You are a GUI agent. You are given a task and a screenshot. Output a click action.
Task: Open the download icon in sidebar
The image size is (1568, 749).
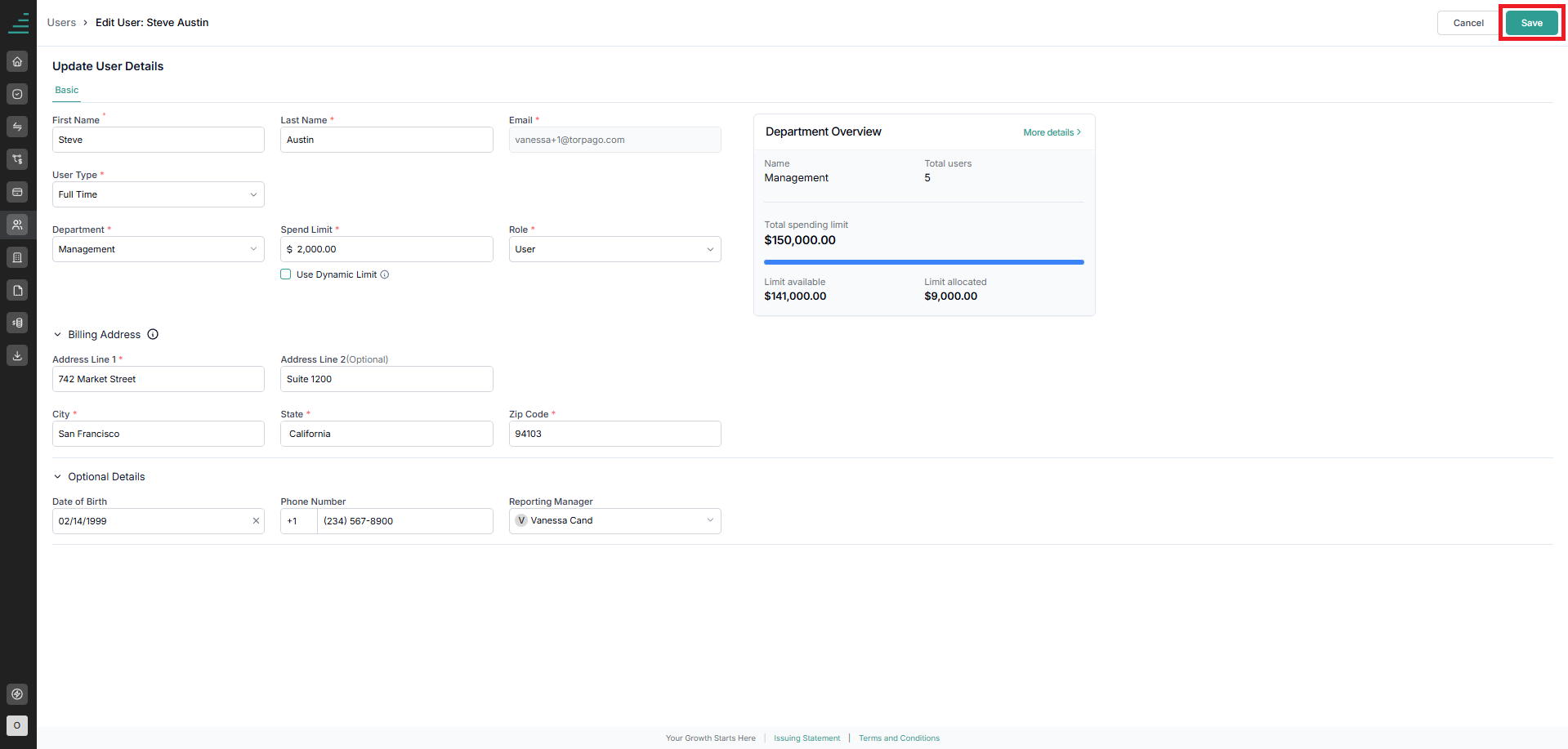pos(17,355)
